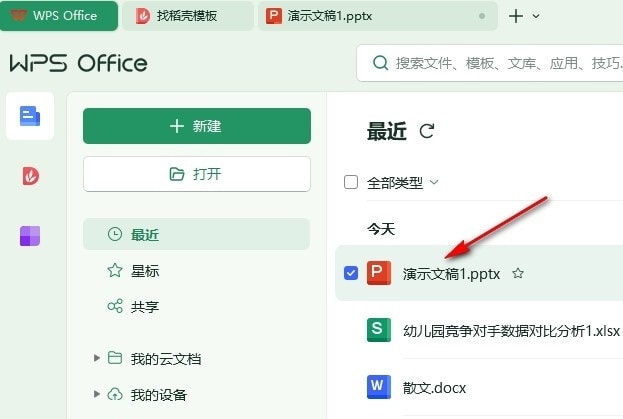Viewport: 623px width, 419px height.
Task: Click the green 新建 button
Action: tap(197, 126)
